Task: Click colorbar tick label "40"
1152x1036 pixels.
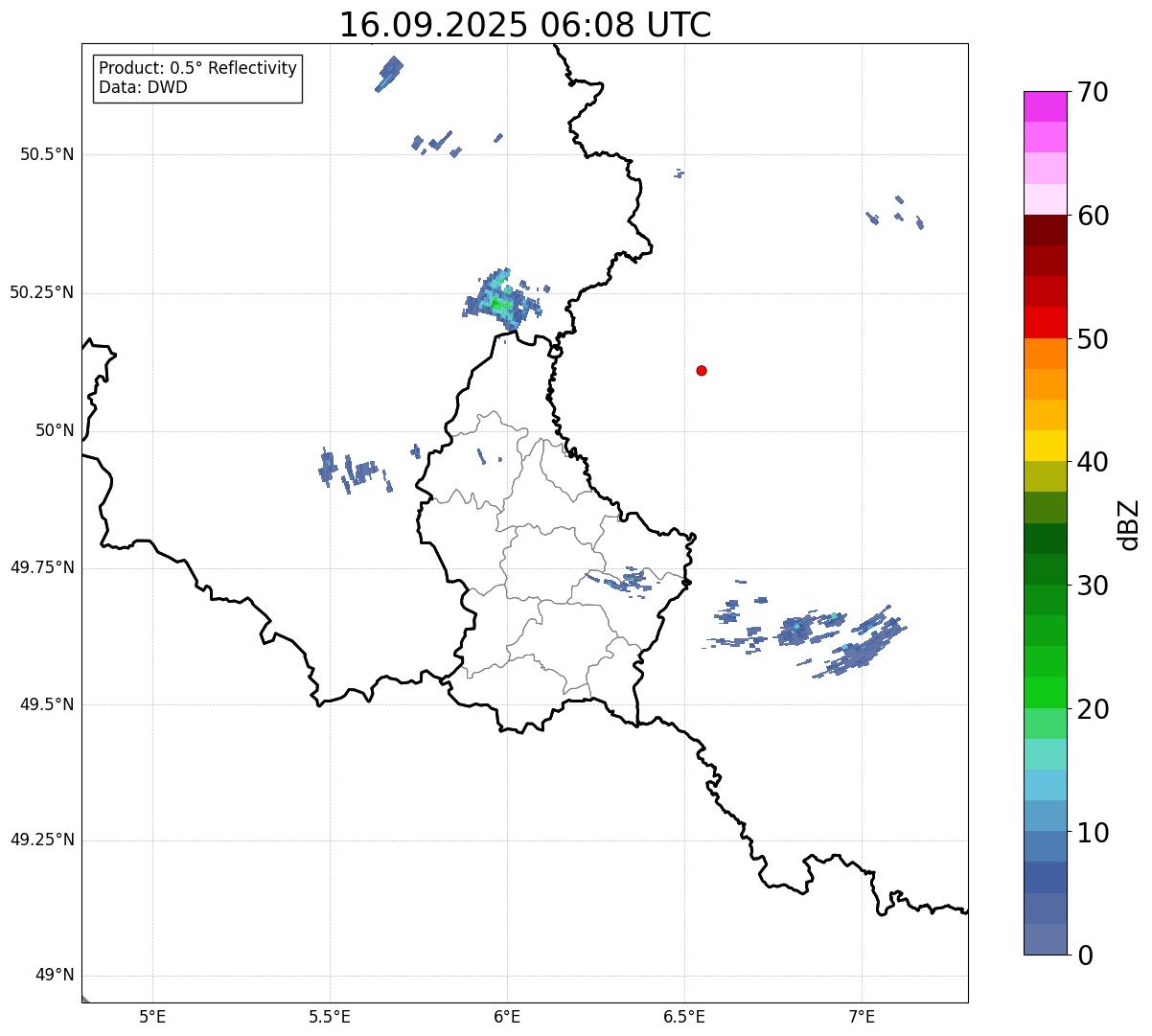Action: [x=1093, y=462]
